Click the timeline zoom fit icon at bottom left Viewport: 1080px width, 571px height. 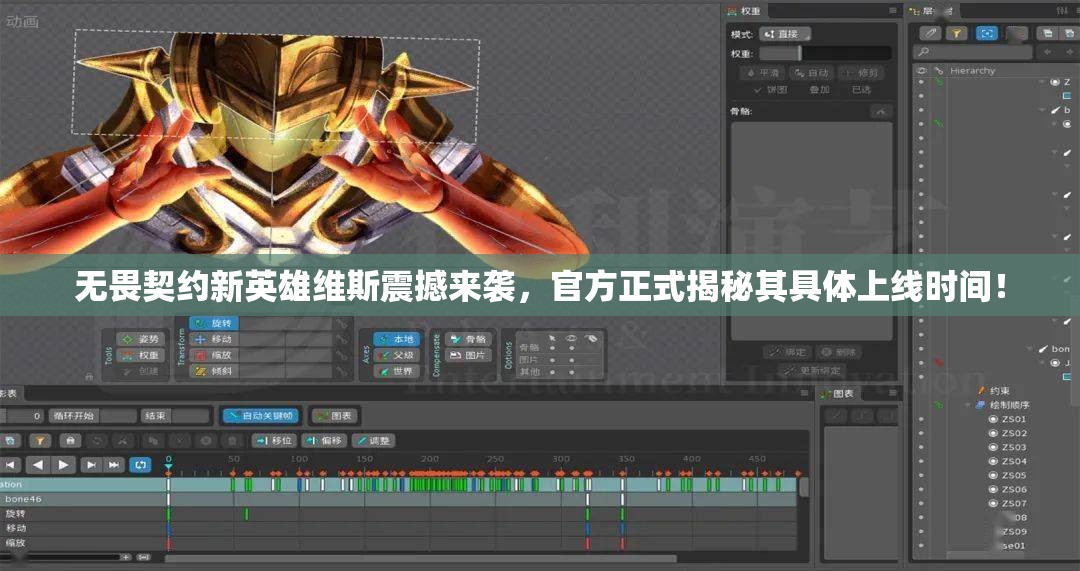pos(143,557)
